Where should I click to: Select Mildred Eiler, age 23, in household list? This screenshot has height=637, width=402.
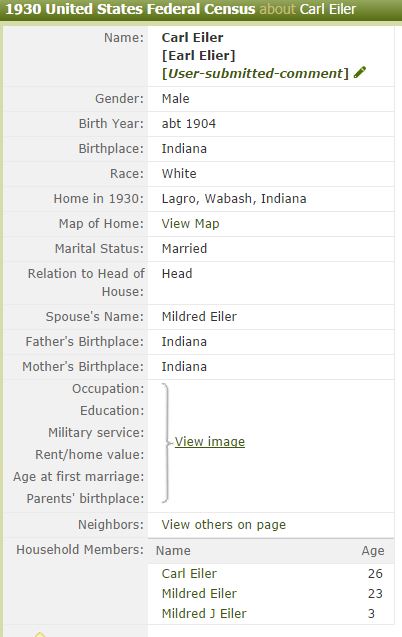[x=199, y=593]
